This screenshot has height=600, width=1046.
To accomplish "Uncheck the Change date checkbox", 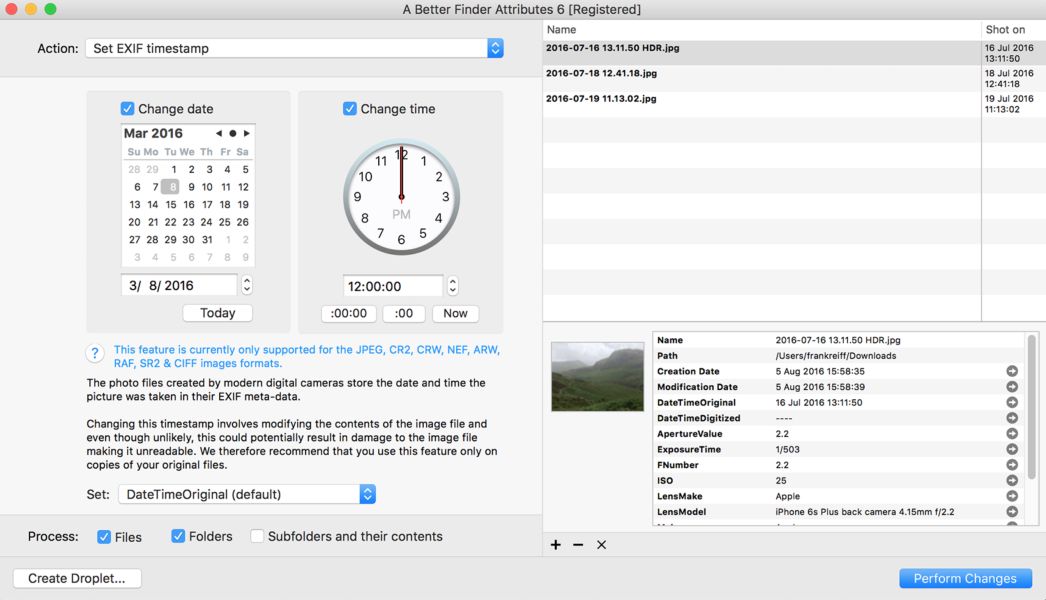I will [127, 108].
